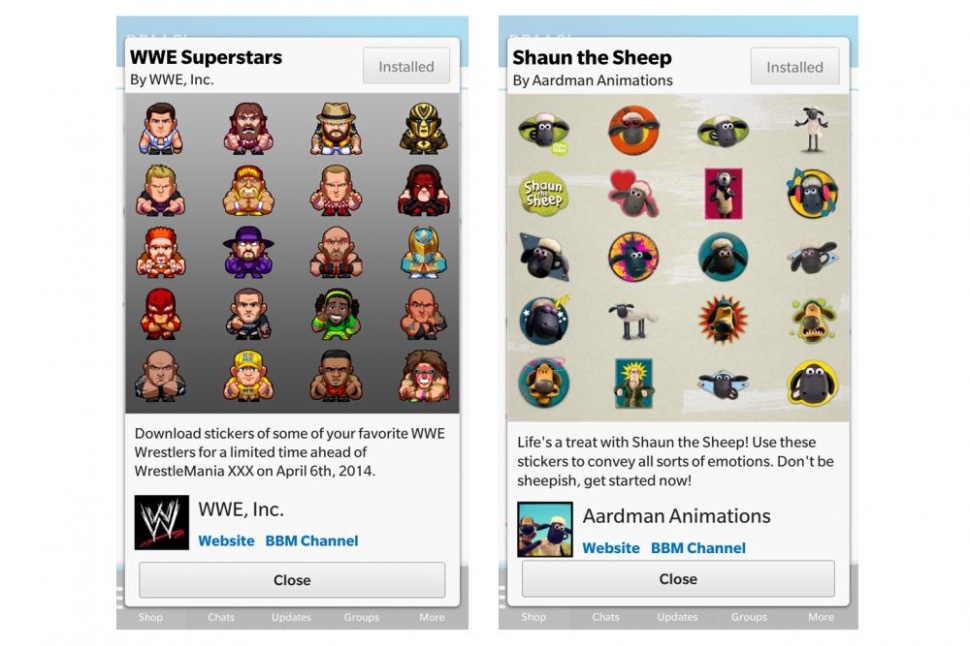Click Installed button for Shaun the Sheep
The width and height of the screenshot is (970, 646).
pos(795,67)
